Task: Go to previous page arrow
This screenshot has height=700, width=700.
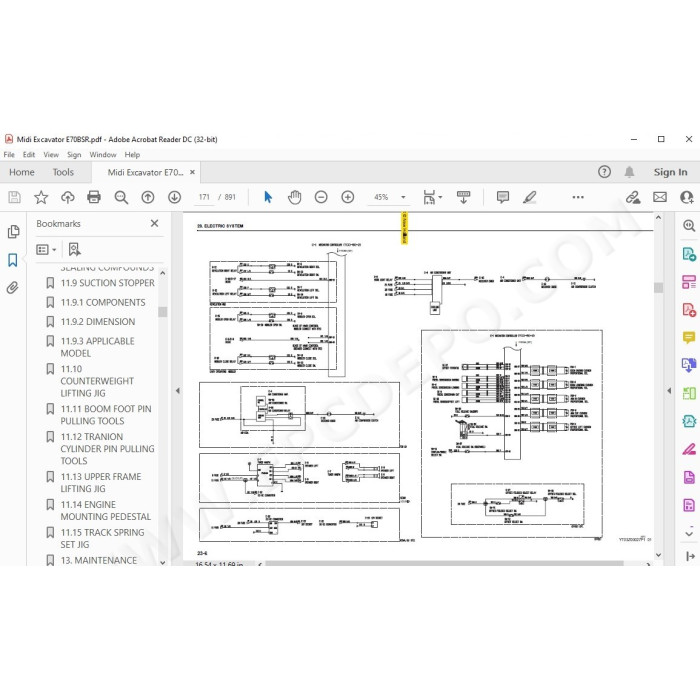Action: pos(148,197)
